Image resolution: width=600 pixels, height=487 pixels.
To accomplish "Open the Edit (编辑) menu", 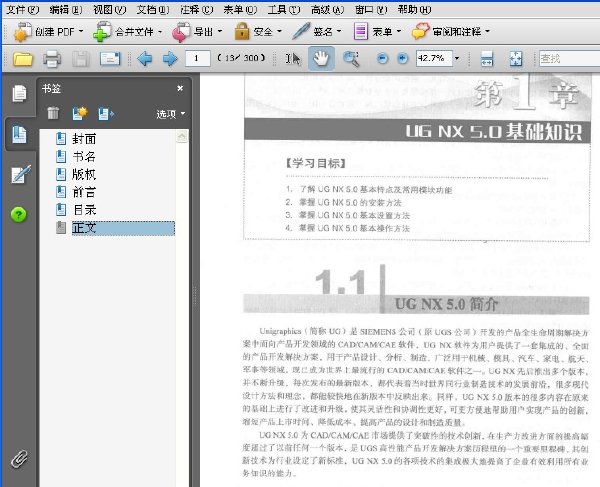I will (x=66, y=9).
